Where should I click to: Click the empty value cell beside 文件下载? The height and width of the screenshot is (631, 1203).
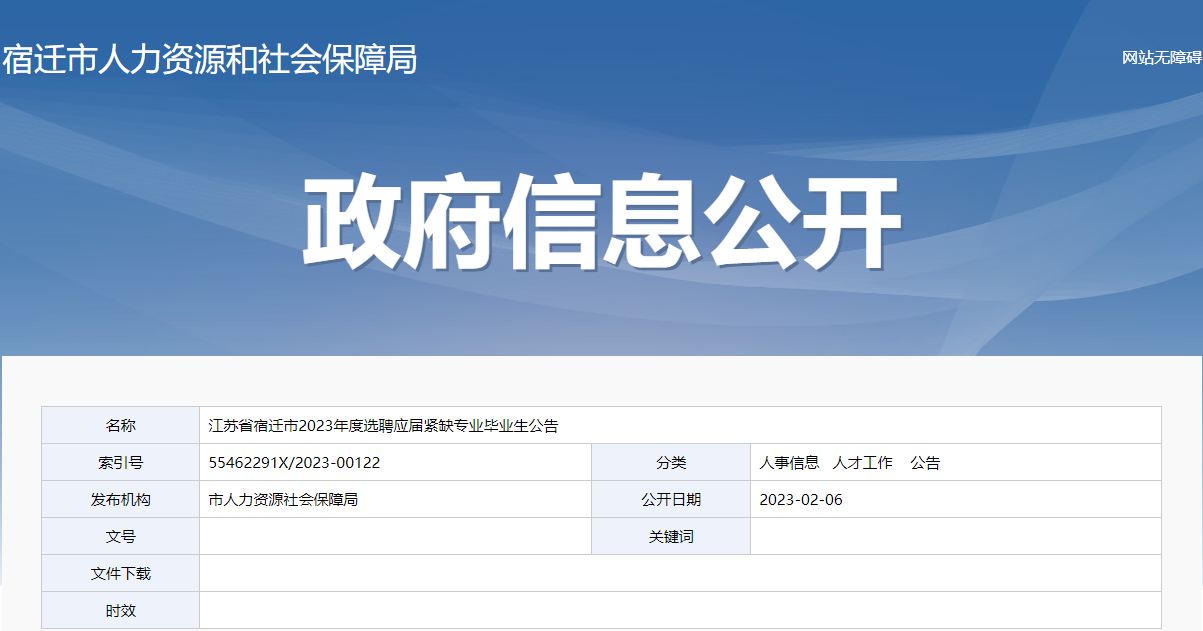tap(680, 574)
